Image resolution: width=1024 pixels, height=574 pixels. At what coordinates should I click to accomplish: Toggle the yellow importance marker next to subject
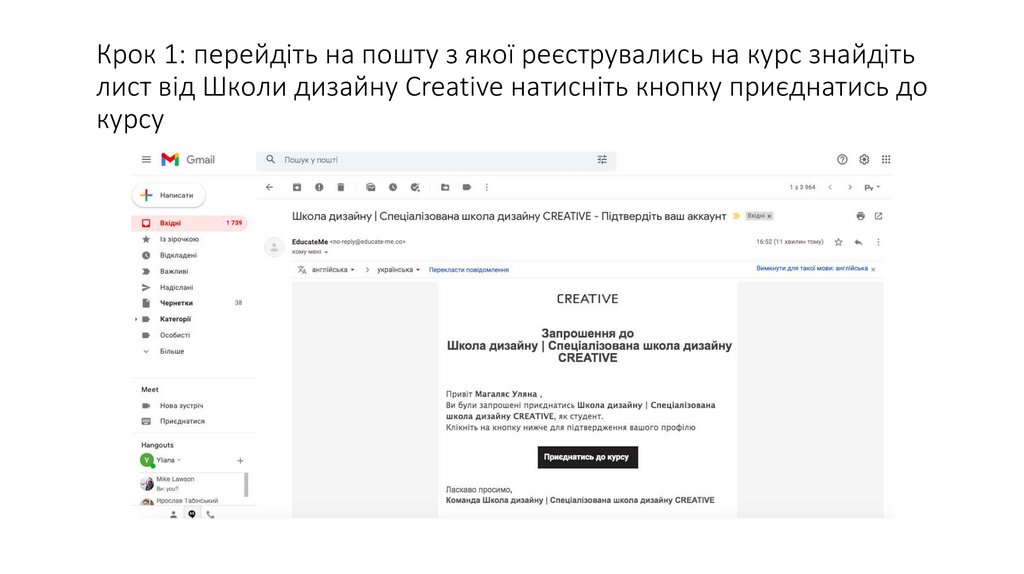pyautogui.click(x=736, y=216)
